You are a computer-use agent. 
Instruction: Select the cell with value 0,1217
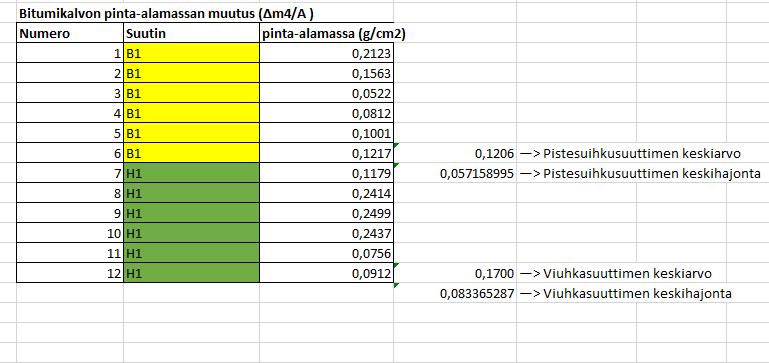[x=327, y=153]
